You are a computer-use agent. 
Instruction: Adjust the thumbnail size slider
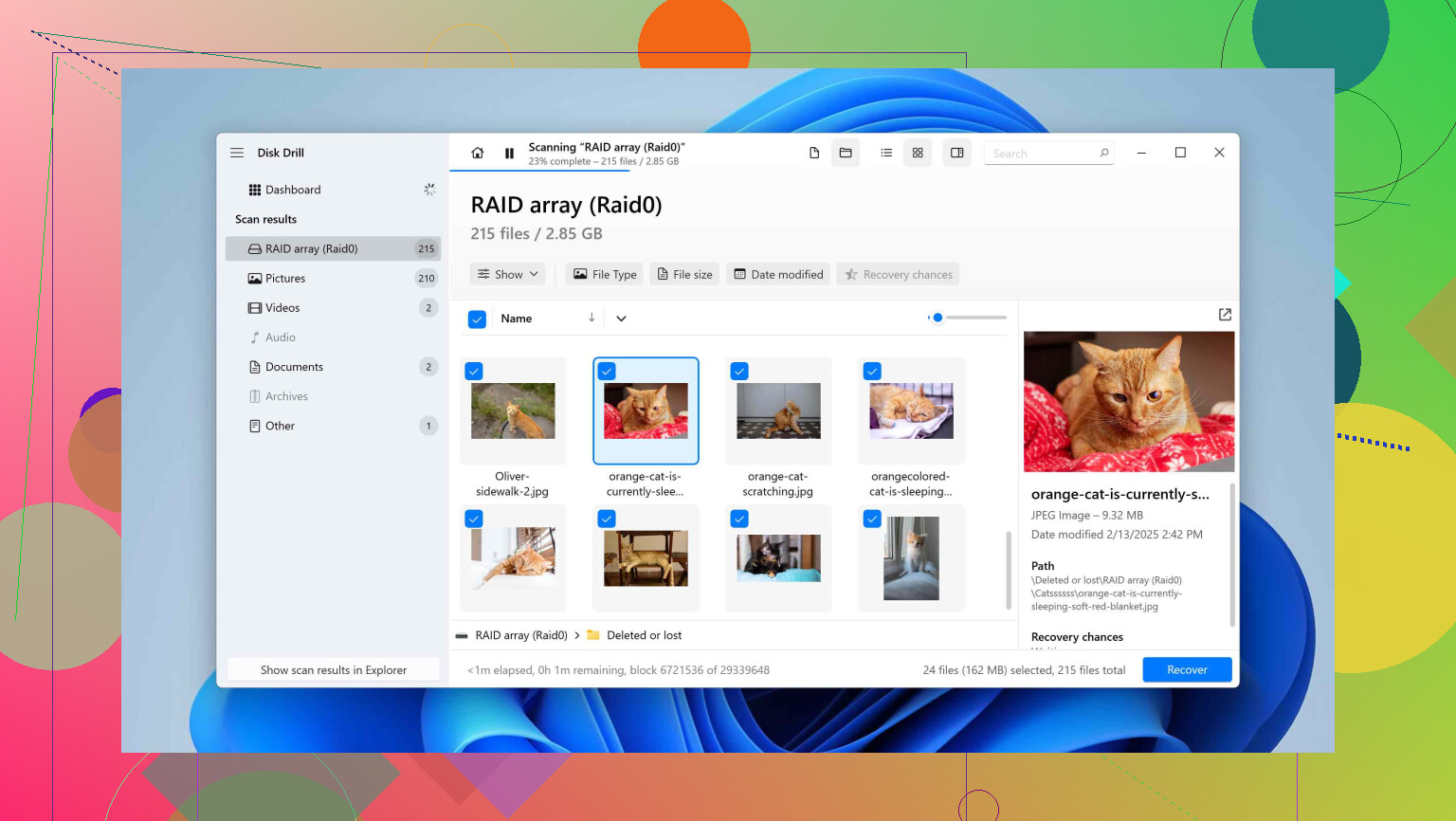pyautogui.click(x=937, y=318)
